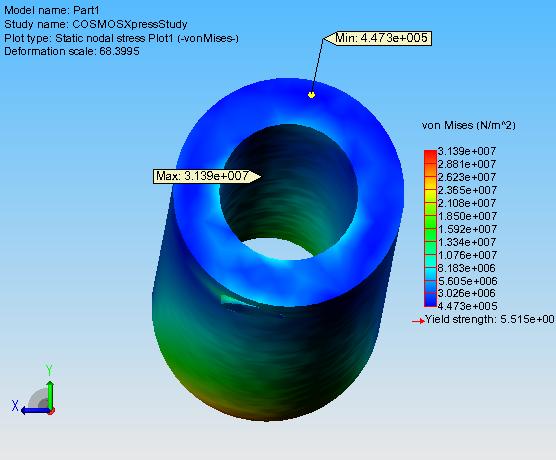Click the Model name: Part1 text
Screen dimensions: 556x460
(52, 10)
